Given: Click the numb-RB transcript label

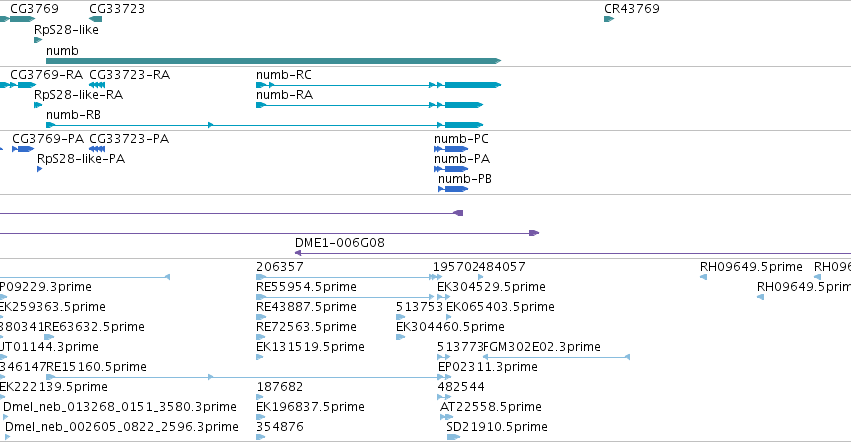Looking at the screenshot, I should pyautogui.click(x=73, y=115).
